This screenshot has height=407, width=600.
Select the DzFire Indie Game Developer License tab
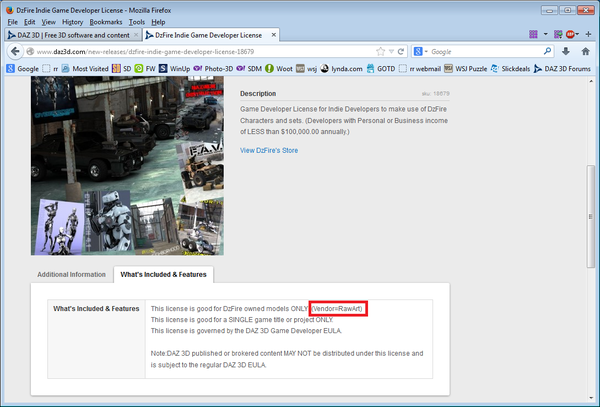pyautogui.click(x=209, y=35)
